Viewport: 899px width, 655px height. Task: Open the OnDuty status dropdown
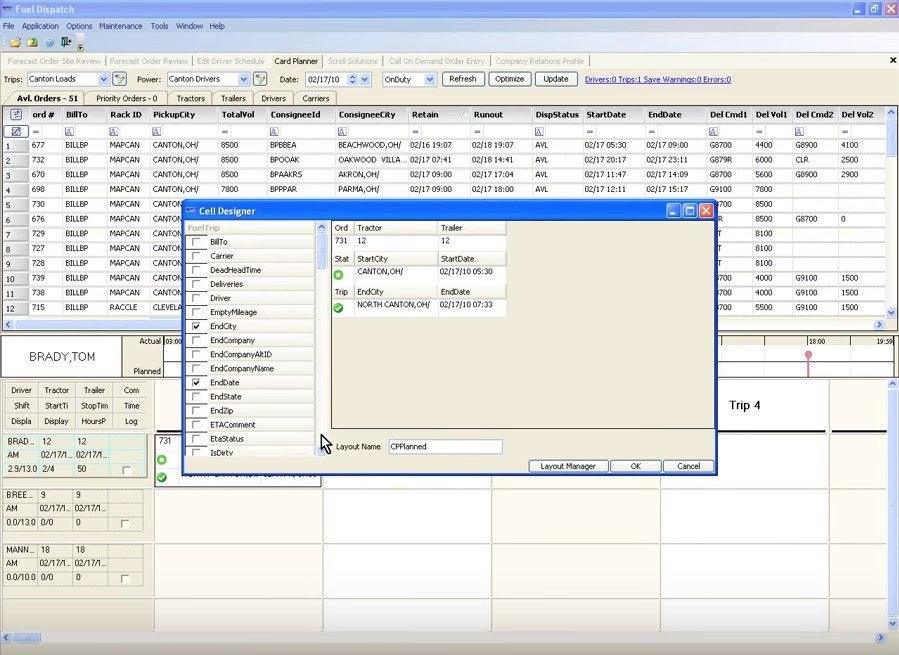pyautogui.click(x=432, y=79)
